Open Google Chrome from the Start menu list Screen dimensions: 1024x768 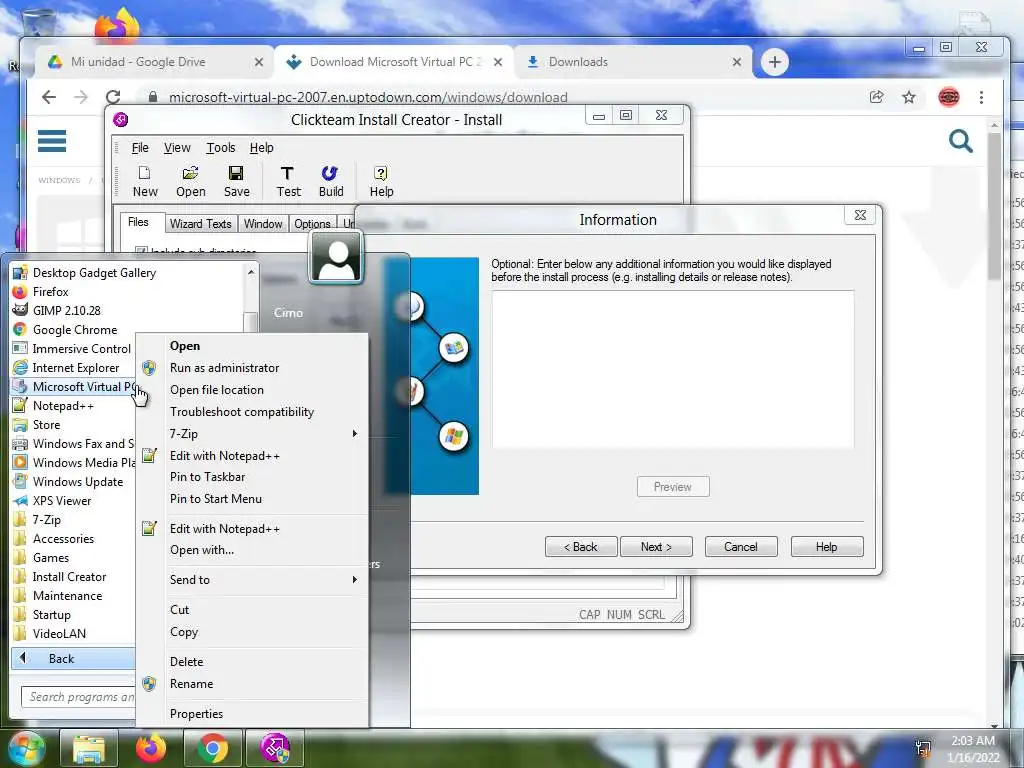point(75,330)
